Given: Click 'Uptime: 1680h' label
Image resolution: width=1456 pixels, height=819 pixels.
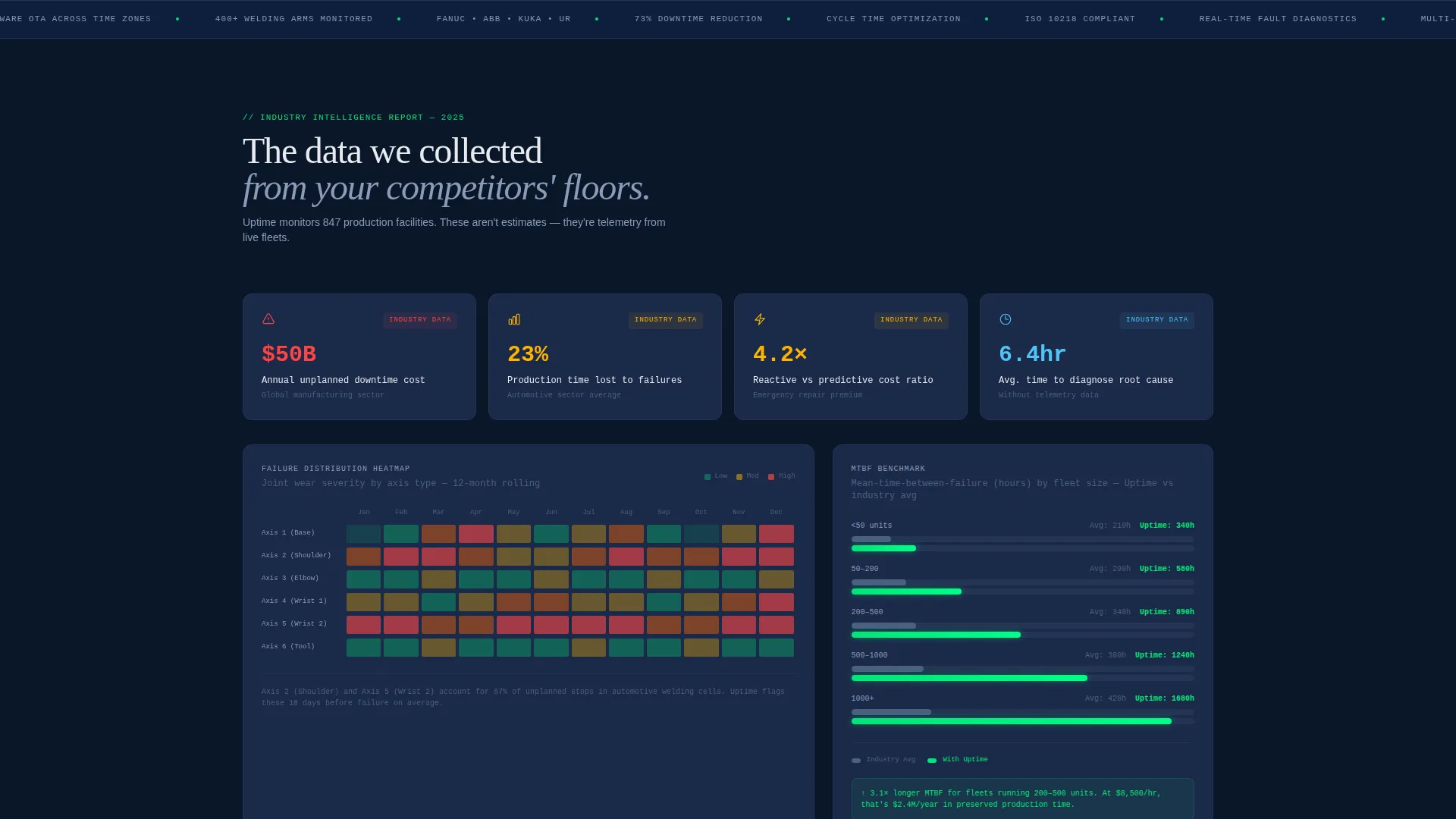Looking at the screenshot, I should pyautogui.click(x=1165, y=698).
